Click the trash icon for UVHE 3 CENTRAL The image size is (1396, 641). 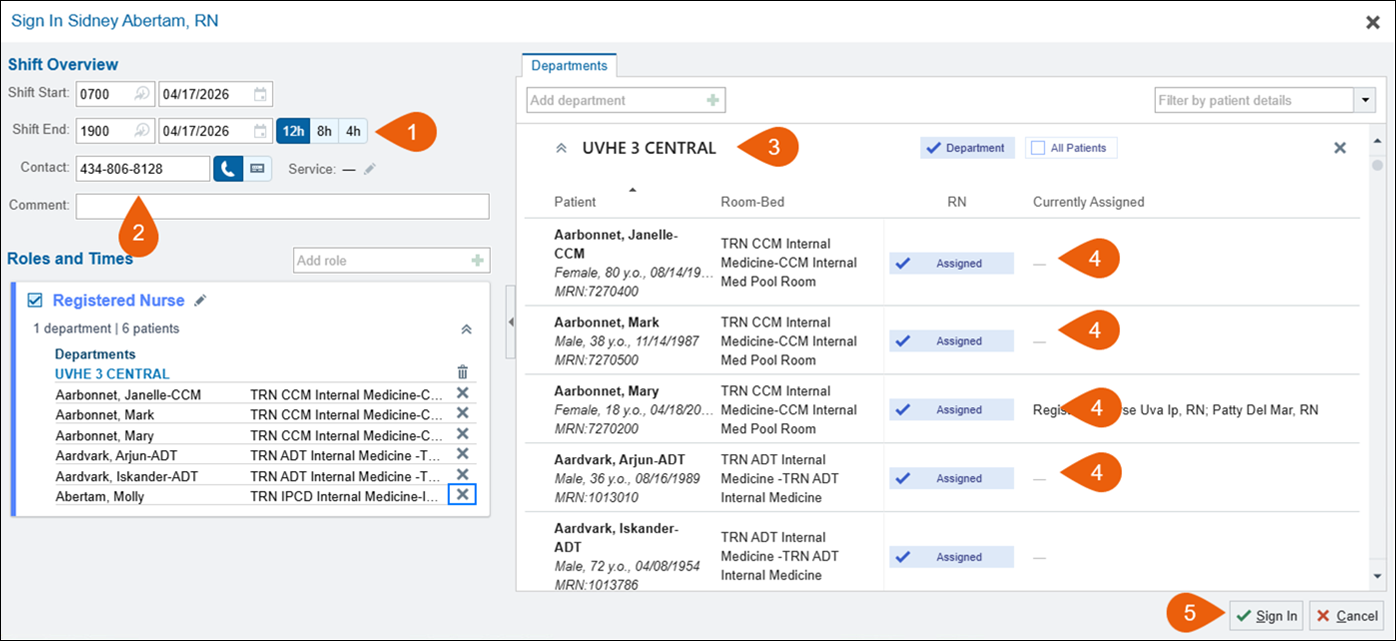[462, 372]
